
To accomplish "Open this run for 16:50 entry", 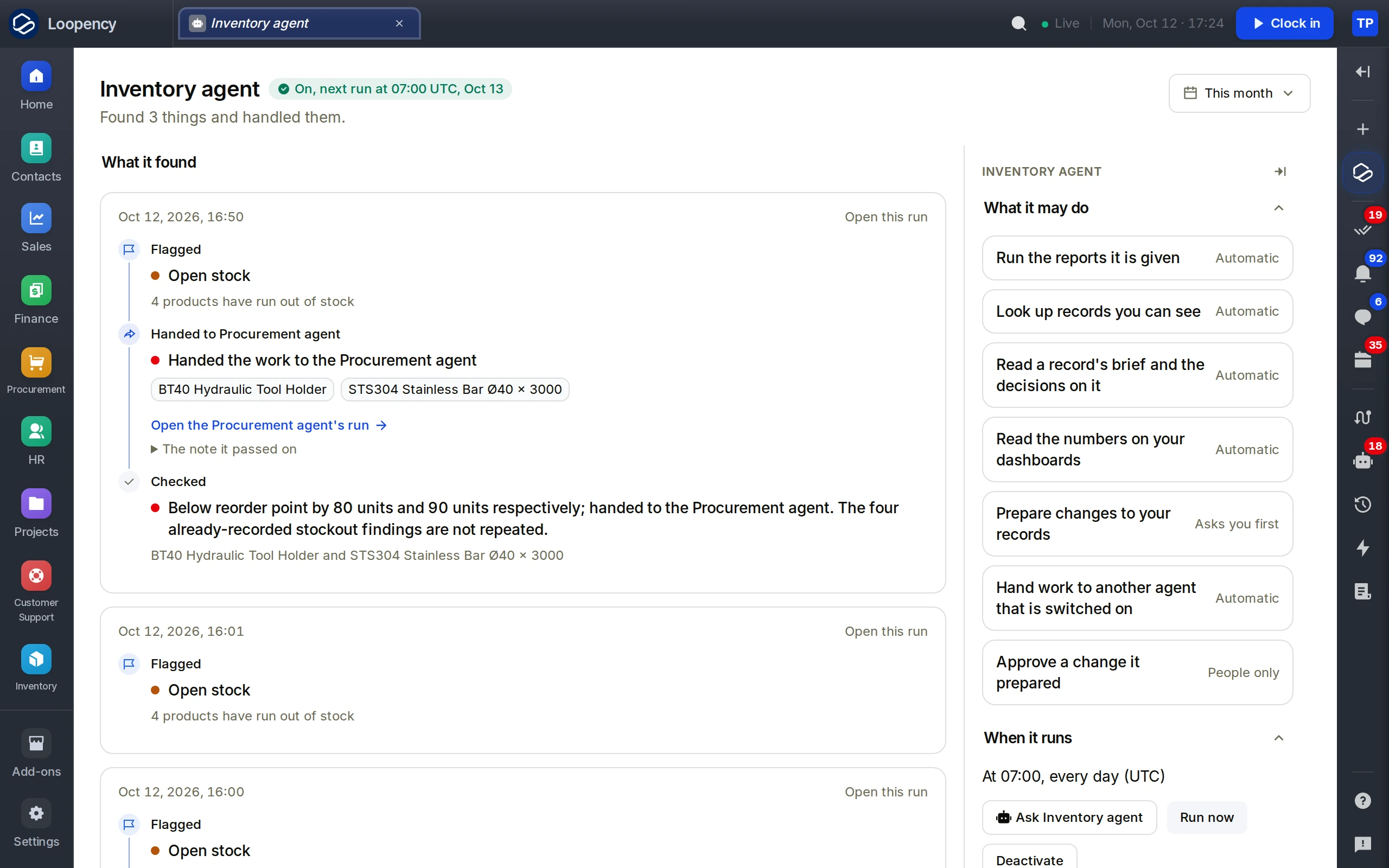I will coord(885,217).
